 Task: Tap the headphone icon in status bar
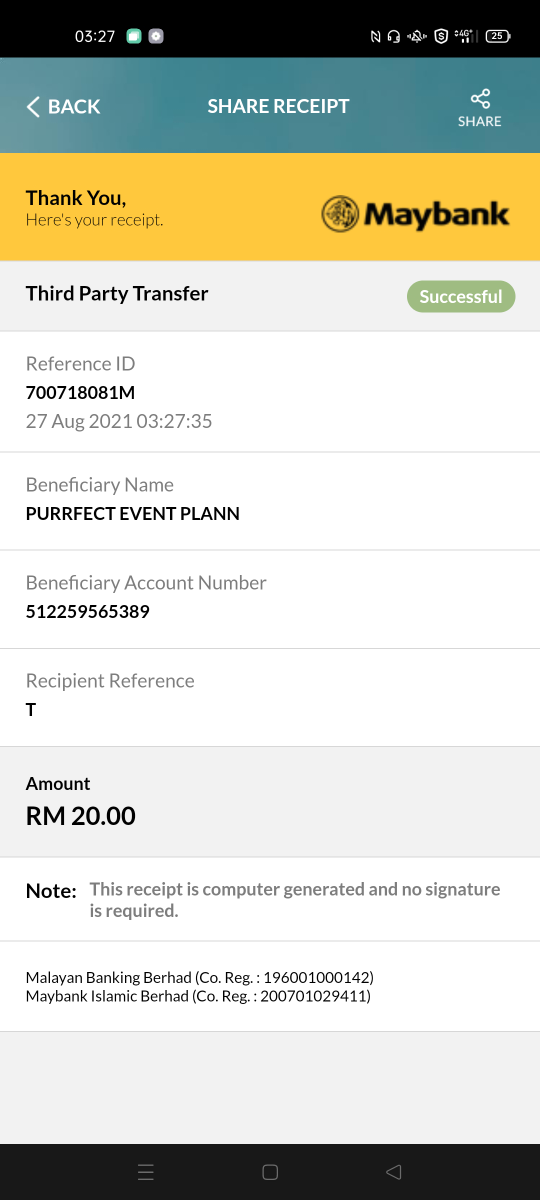pyautogui.click(x=394, y=36)
